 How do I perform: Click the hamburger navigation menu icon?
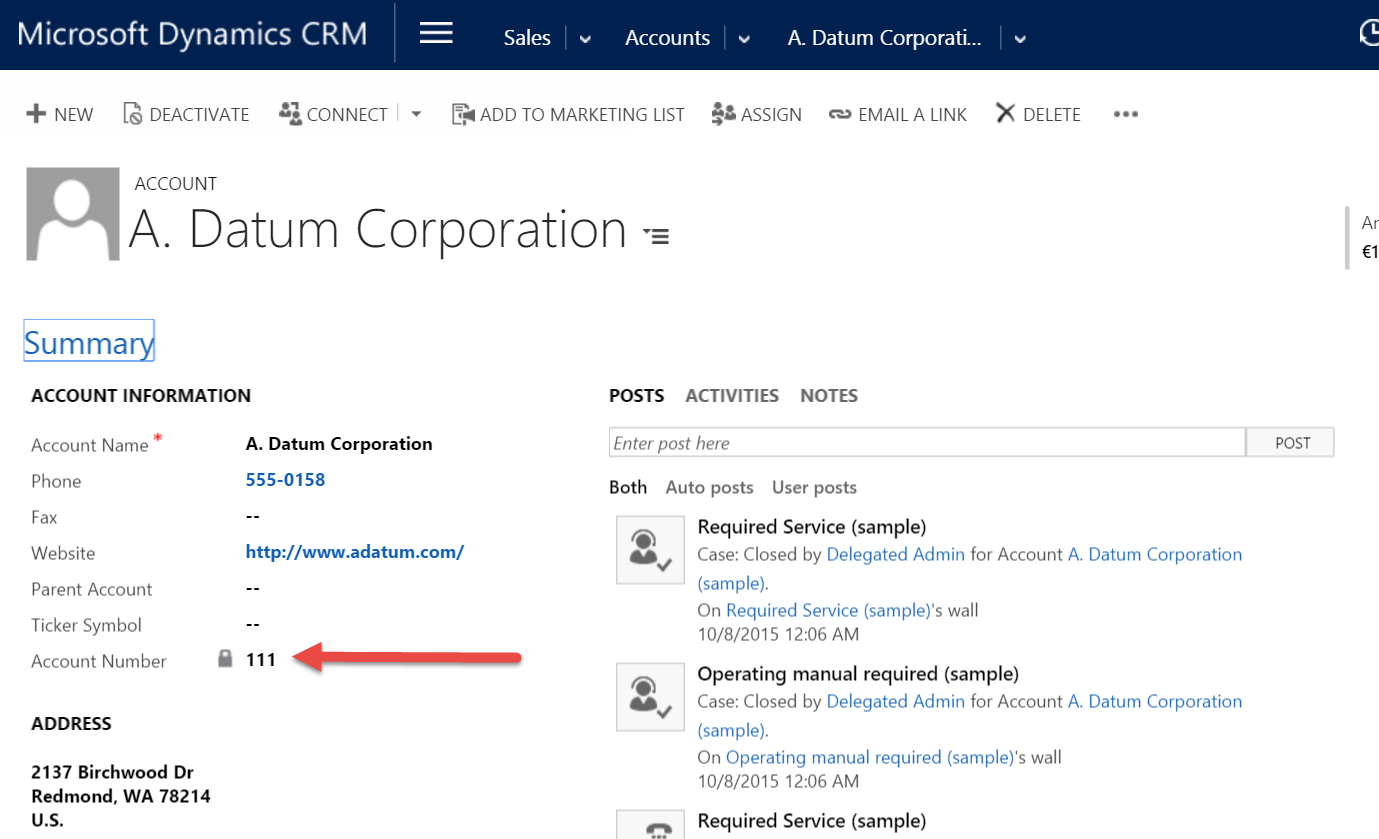436,35
